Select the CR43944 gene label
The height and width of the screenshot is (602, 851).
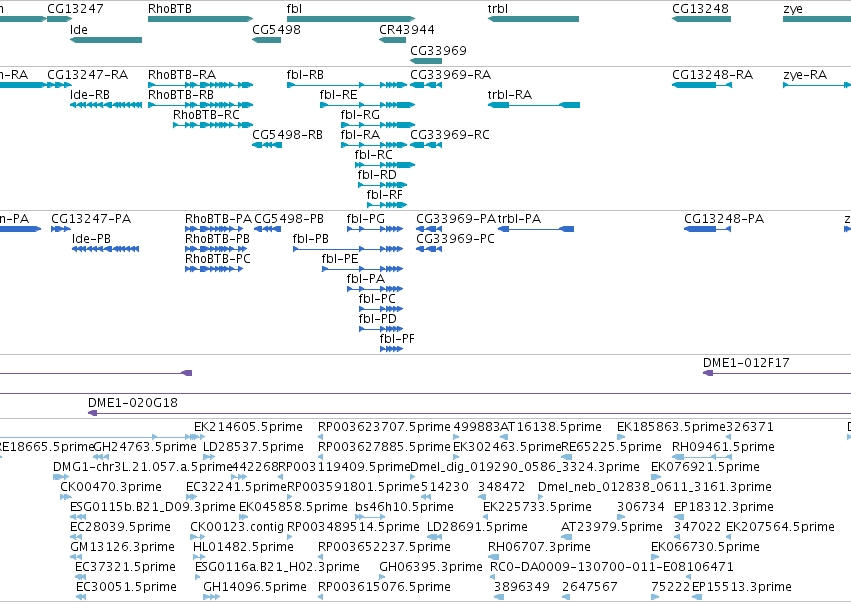click(x=407, y=29)
